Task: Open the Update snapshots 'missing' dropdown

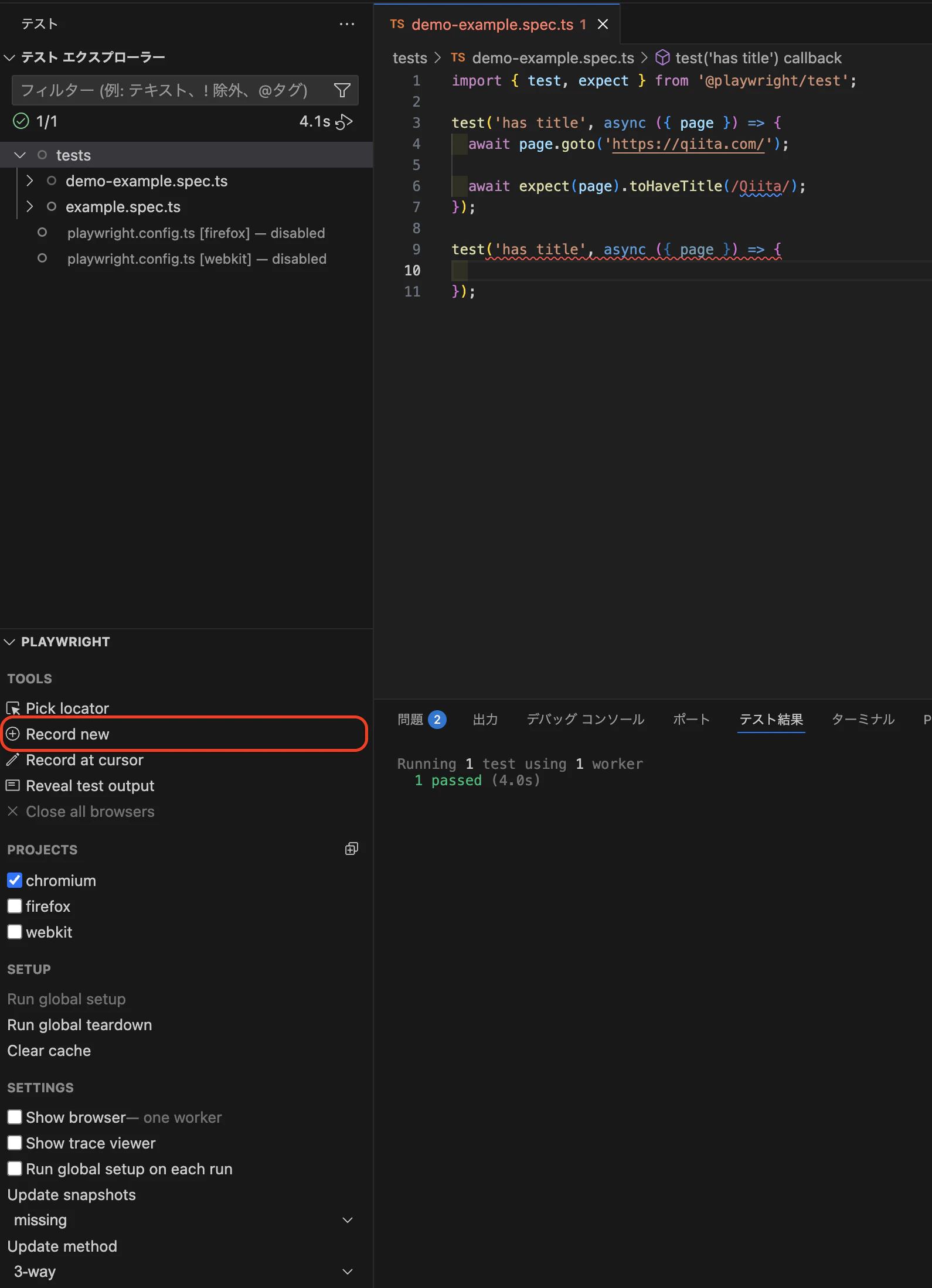Action: 183,1220
